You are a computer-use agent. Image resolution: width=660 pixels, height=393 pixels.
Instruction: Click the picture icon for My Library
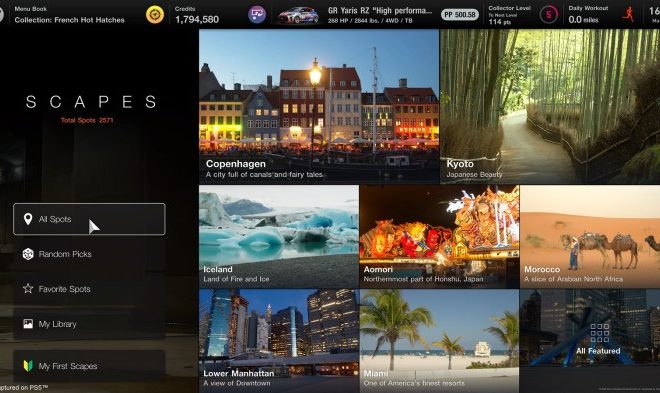click(28, 324)
